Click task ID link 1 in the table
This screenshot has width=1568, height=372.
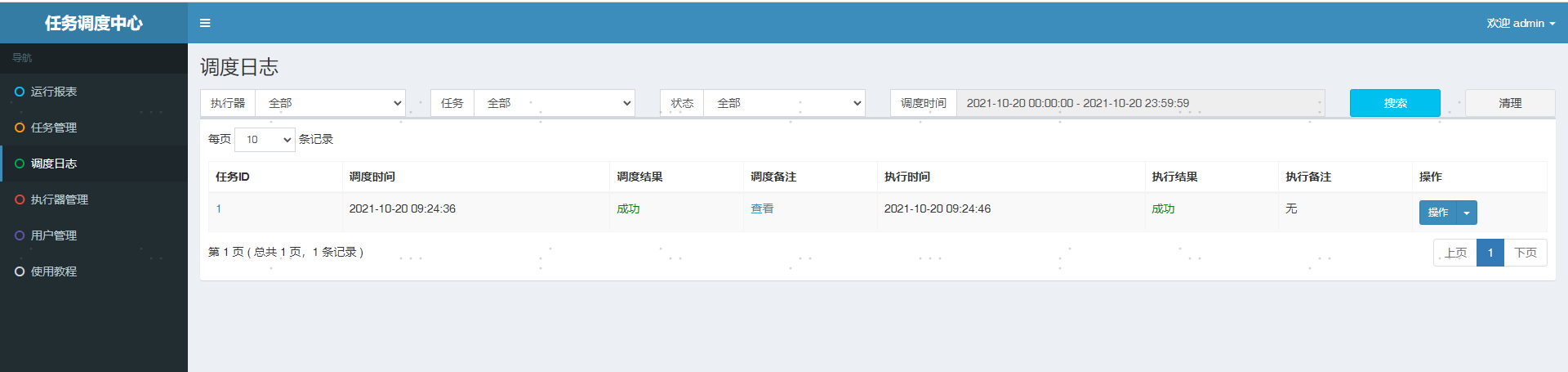(219, 208)
